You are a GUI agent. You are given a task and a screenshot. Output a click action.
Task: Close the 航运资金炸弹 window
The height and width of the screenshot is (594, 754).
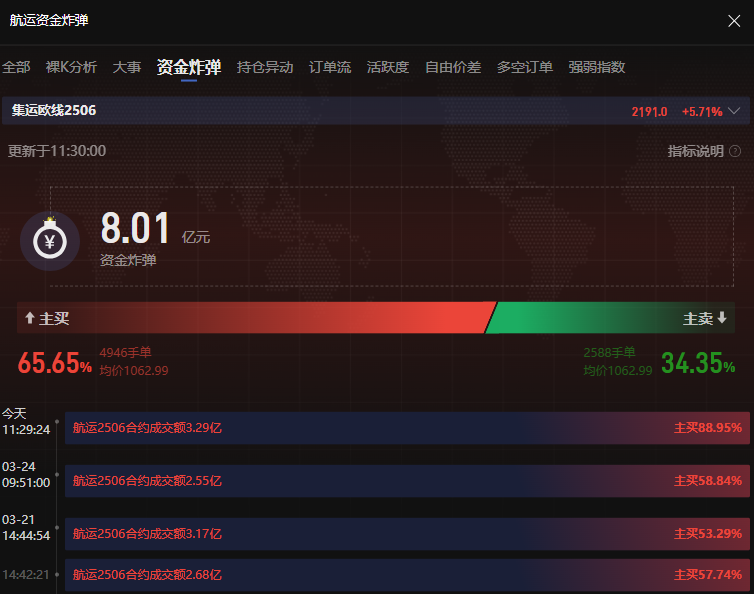(734, 20)
